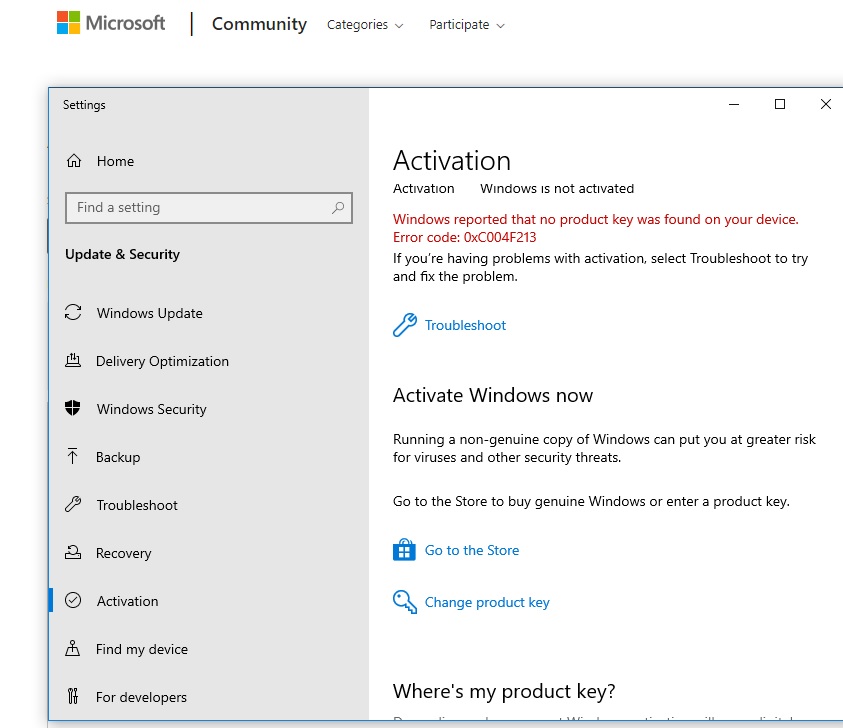Click the For developers tools icon

73,696
